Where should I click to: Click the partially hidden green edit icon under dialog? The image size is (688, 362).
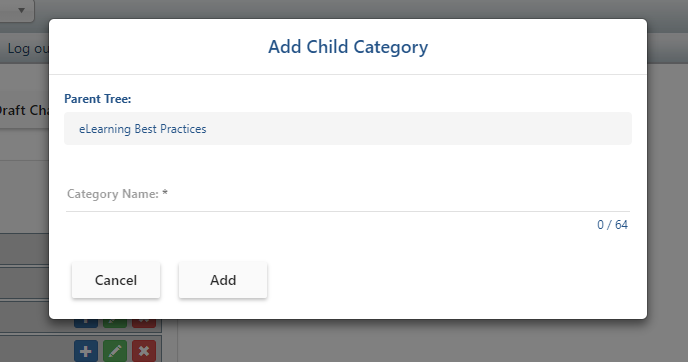(x=115, y=323)
